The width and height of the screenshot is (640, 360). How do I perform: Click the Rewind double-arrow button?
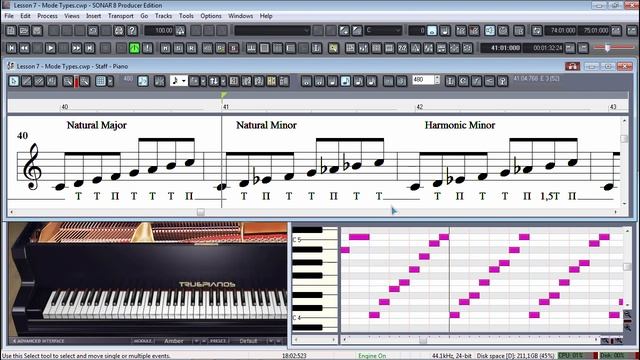[x=24, y=48]
